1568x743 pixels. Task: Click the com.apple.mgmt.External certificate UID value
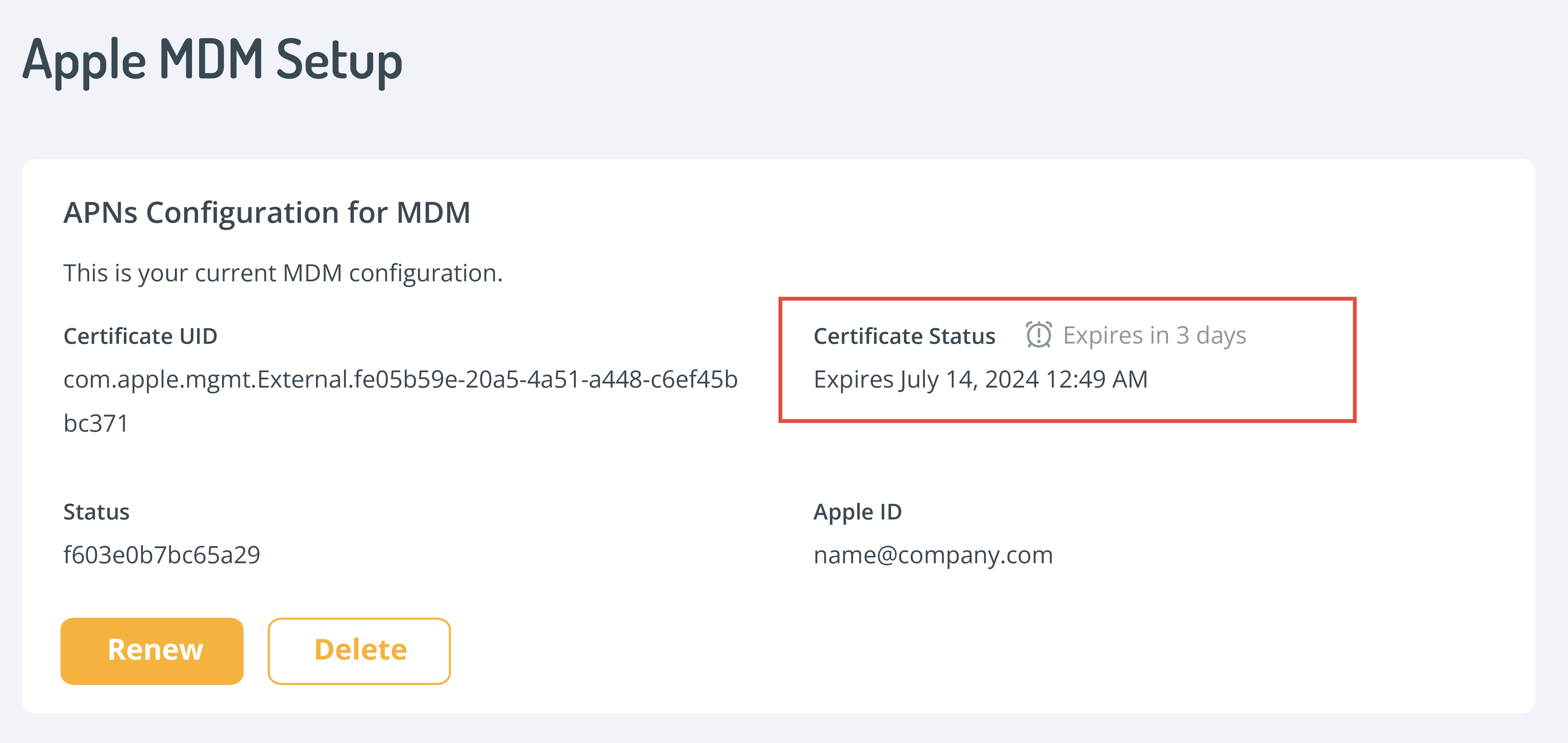click(400, 379)
